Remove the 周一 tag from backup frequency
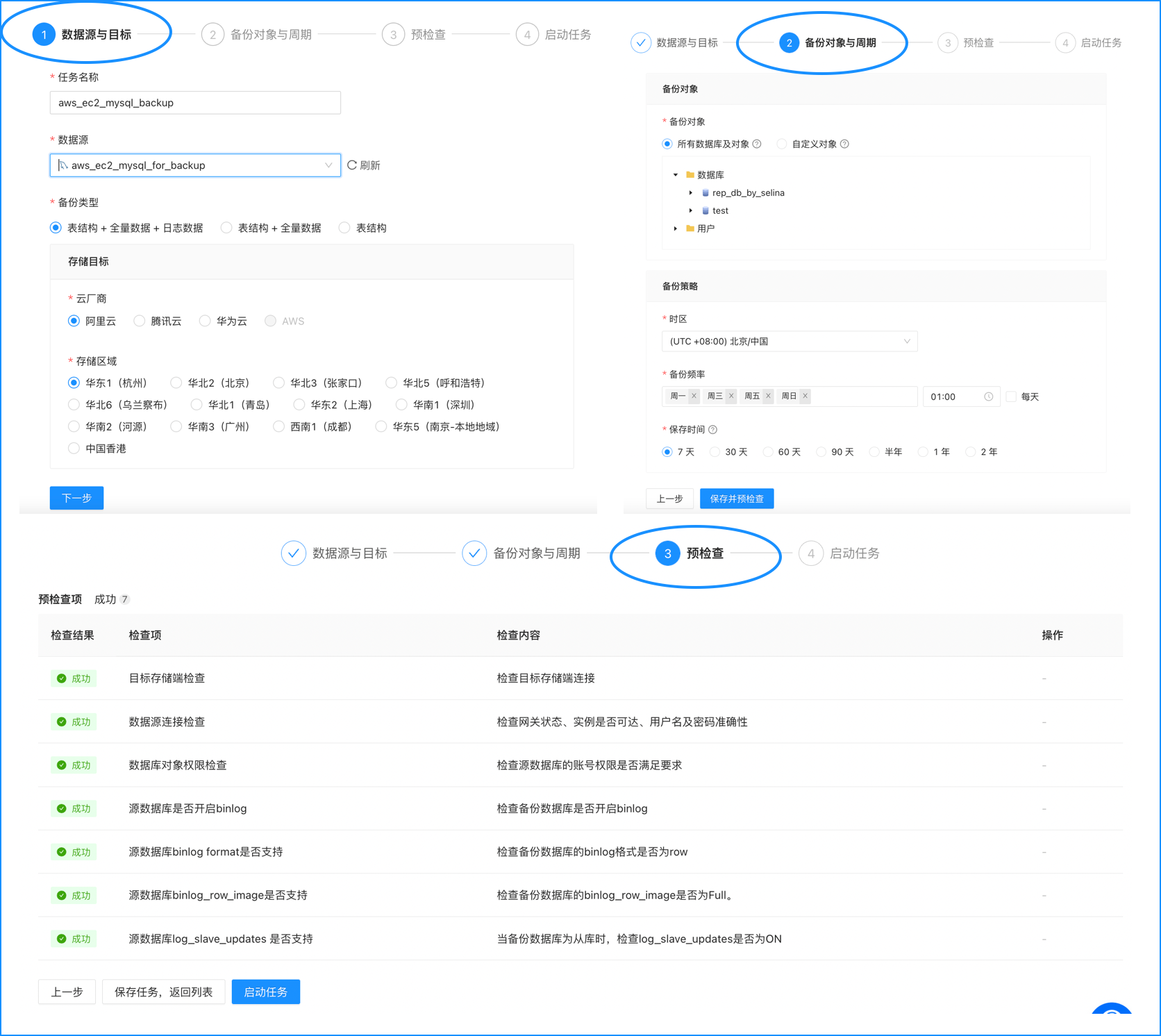The width and height of the screenshot is (1161, 1036). click(x=694, y=396)
